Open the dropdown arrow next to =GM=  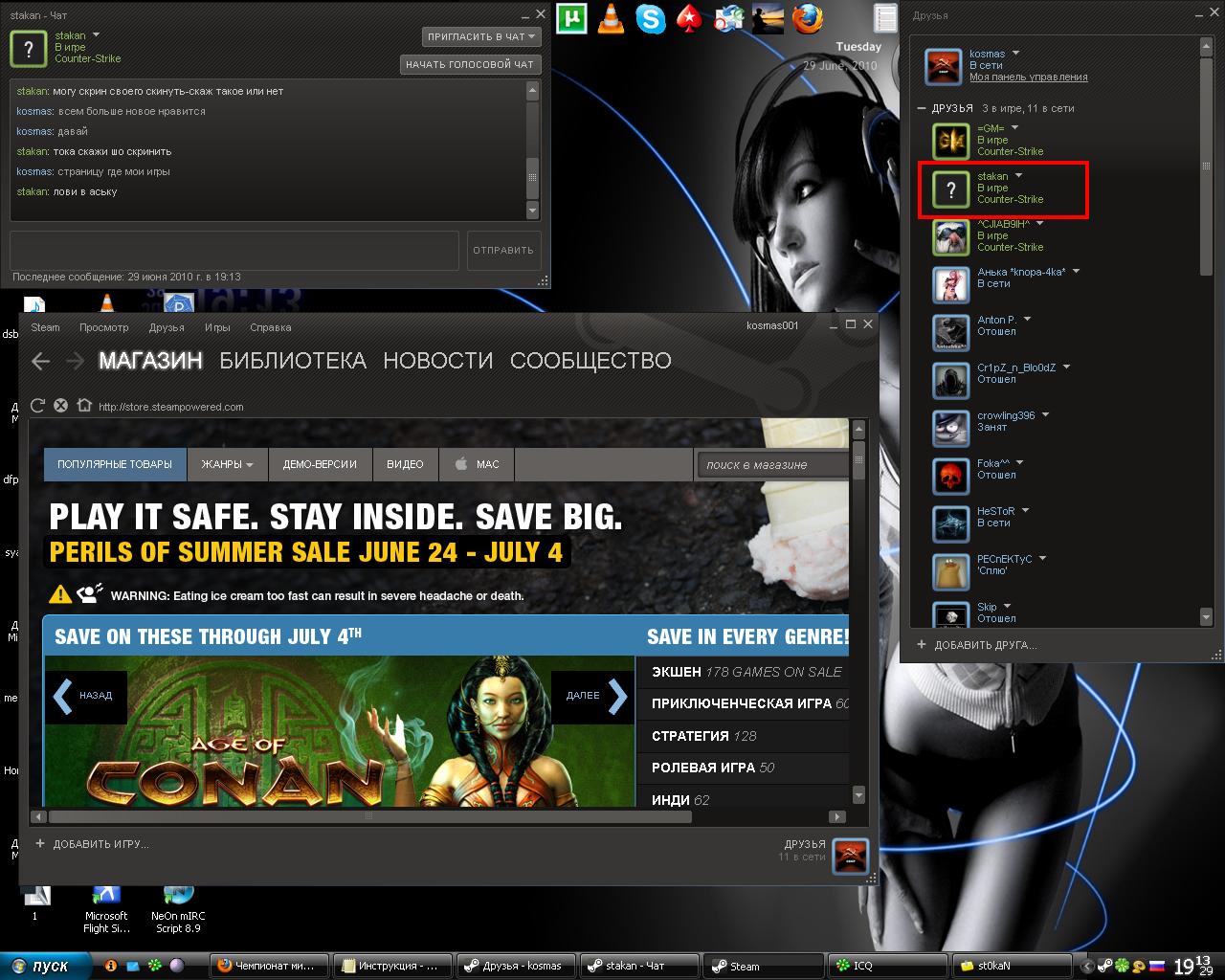coord(1014,128)
